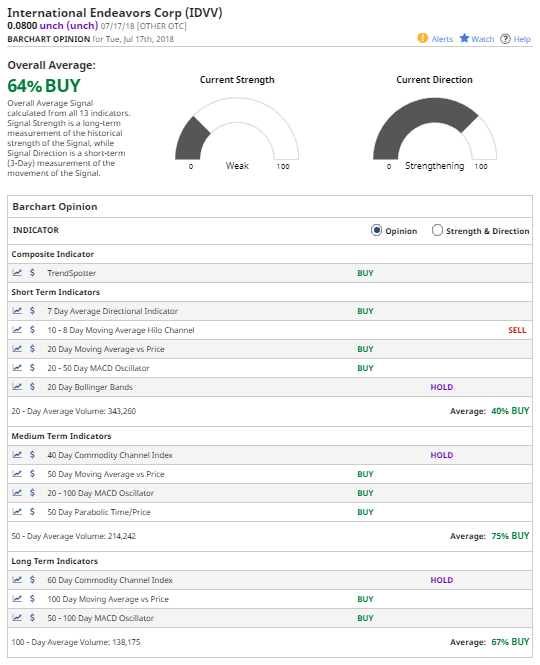The image size is (540, 665).
Task: Open the Alerts link
Action: 442,39
